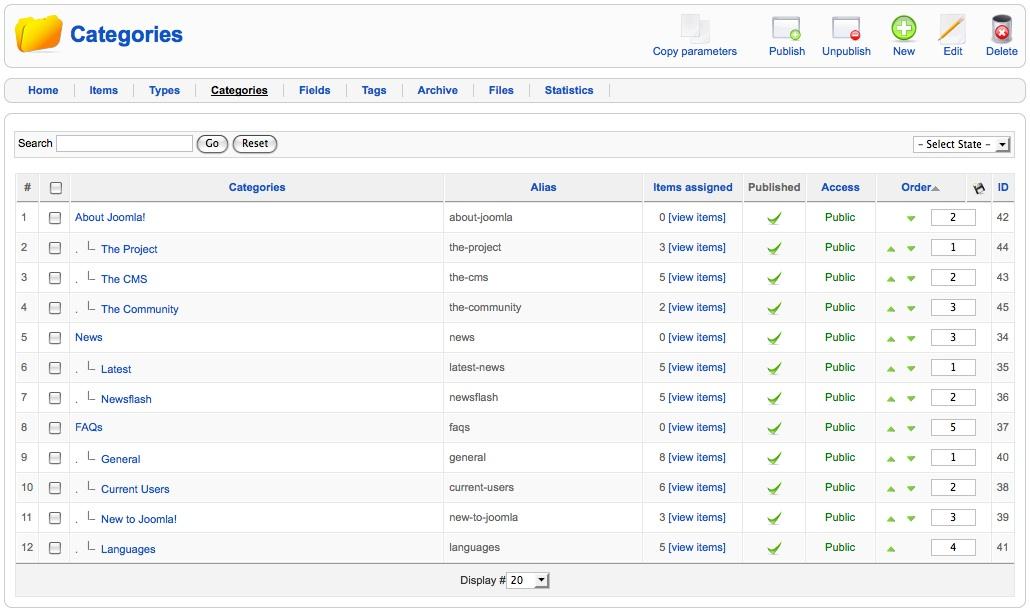The height and width of the screenshot is (612, 1030).
Task: Sort by the Order column header
Action: coord(916,188)
